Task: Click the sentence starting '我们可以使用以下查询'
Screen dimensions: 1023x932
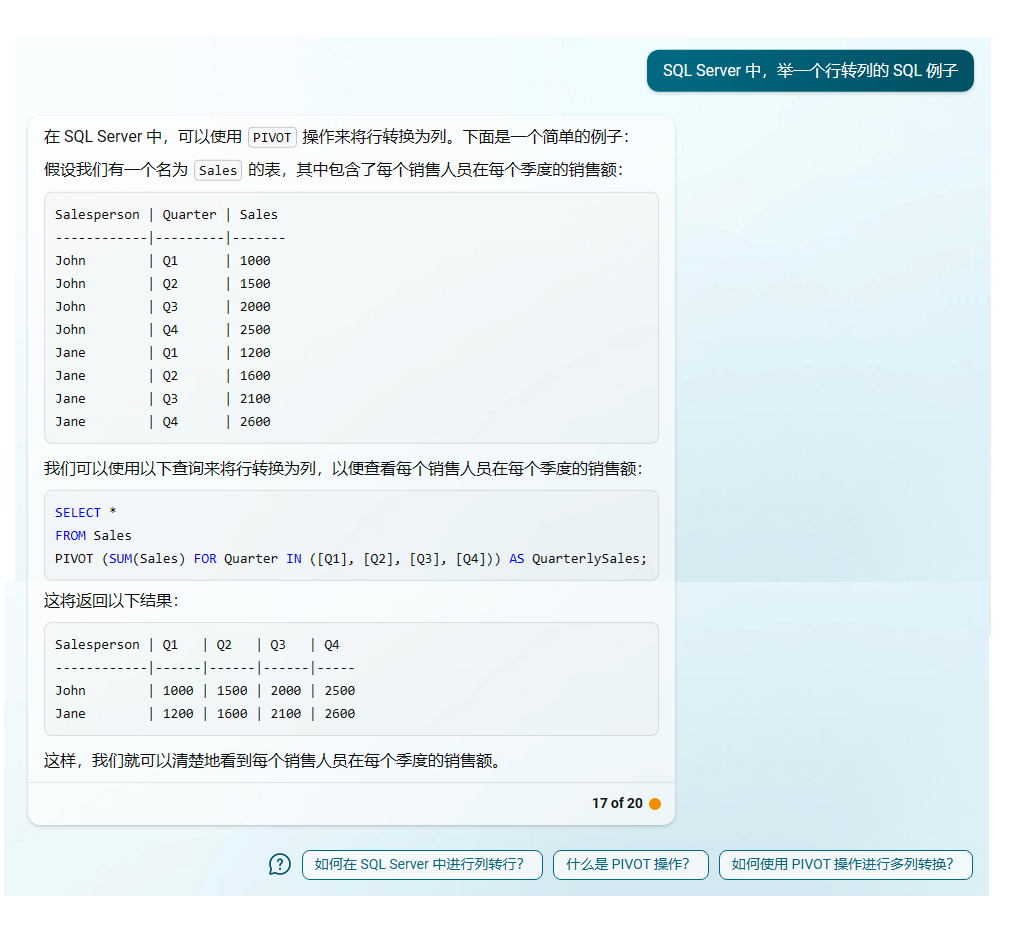Action: (x=343, y=469)
